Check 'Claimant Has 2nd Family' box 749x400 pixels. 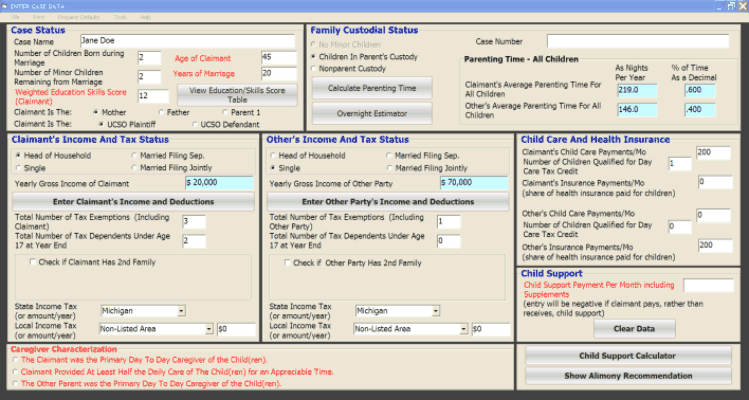click(x=33, y=262)
